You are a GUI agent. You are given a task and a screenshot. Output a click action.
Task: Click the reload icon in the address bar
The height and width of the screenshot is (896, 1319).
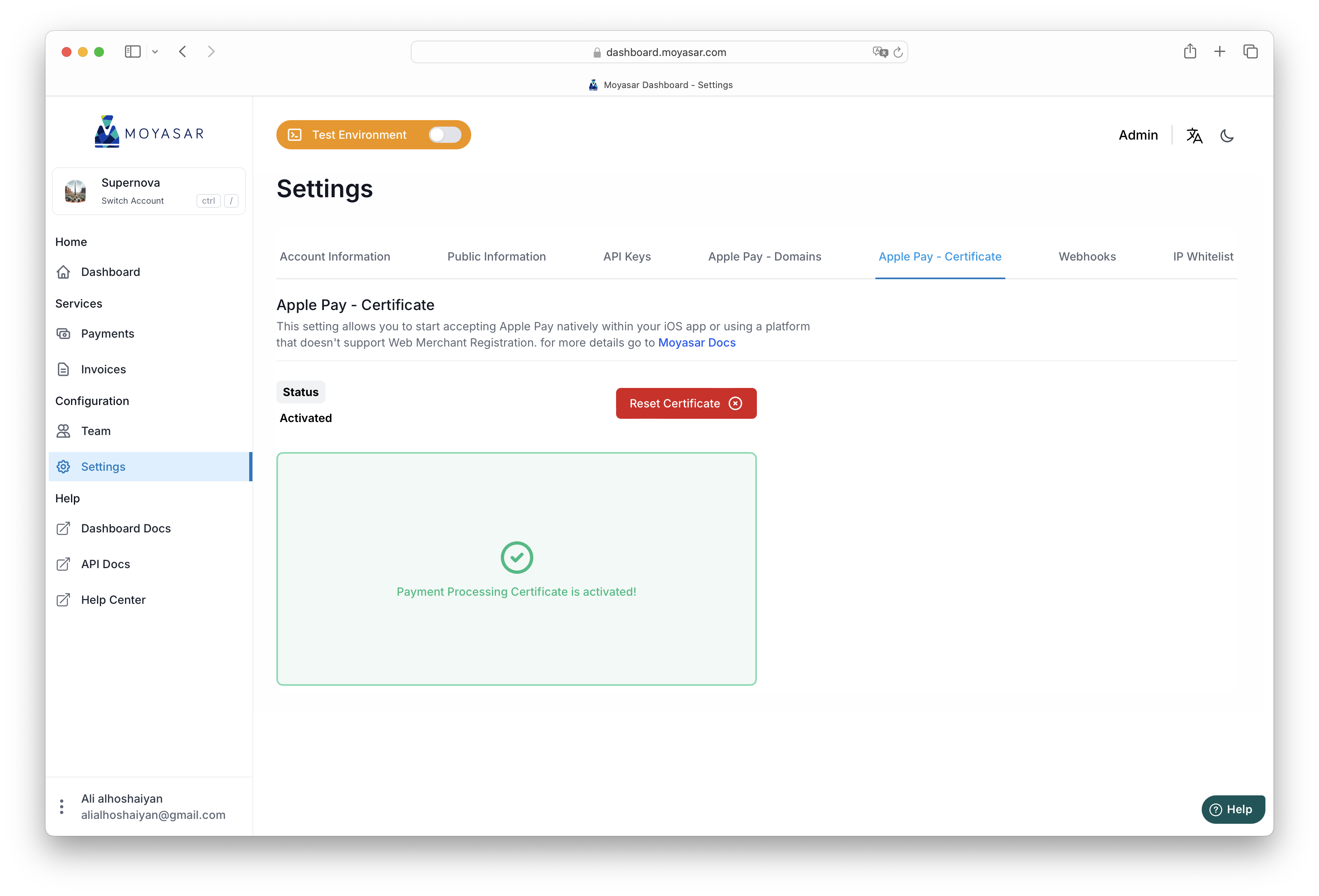pos(898,52)
